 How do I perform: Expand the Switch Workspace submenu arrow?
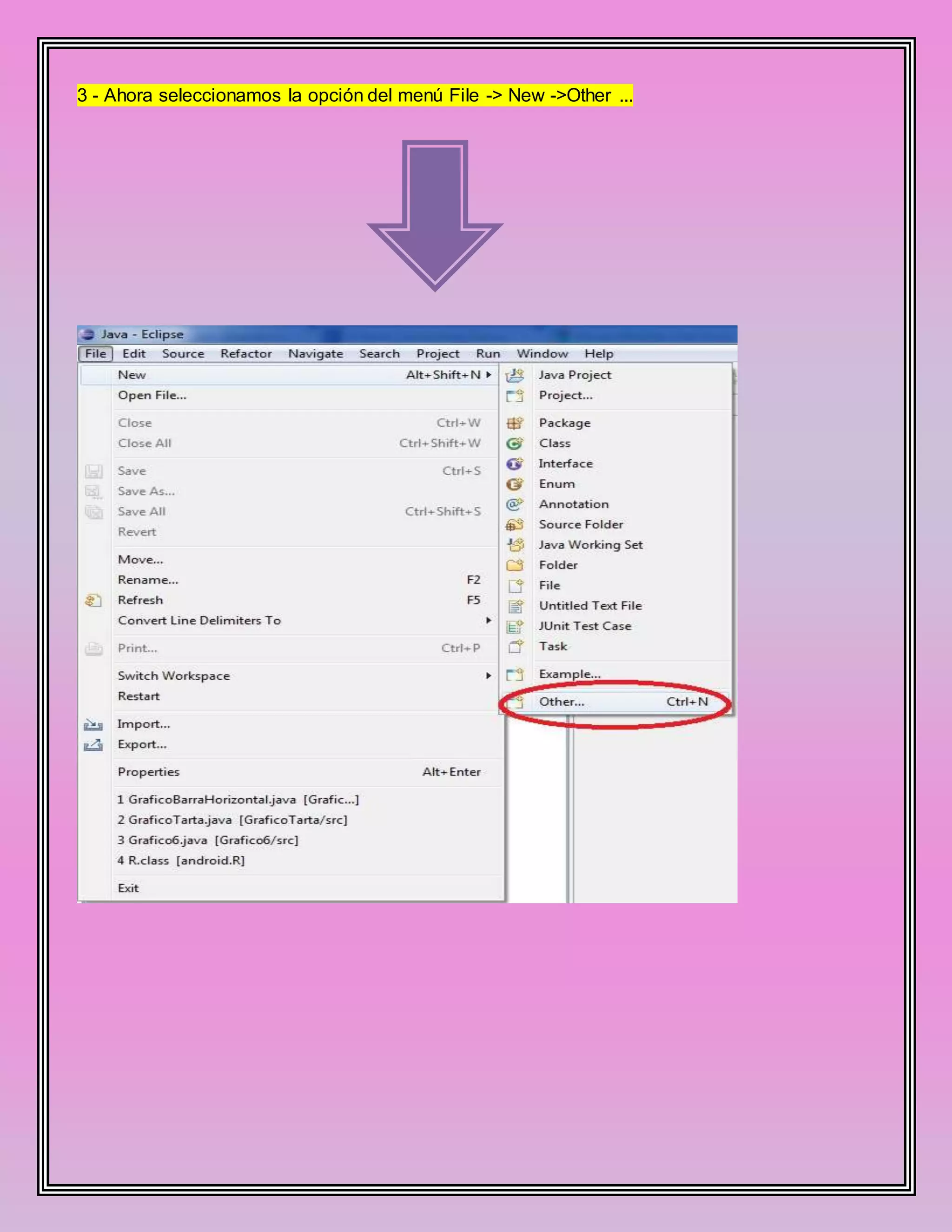coord(489,675)
